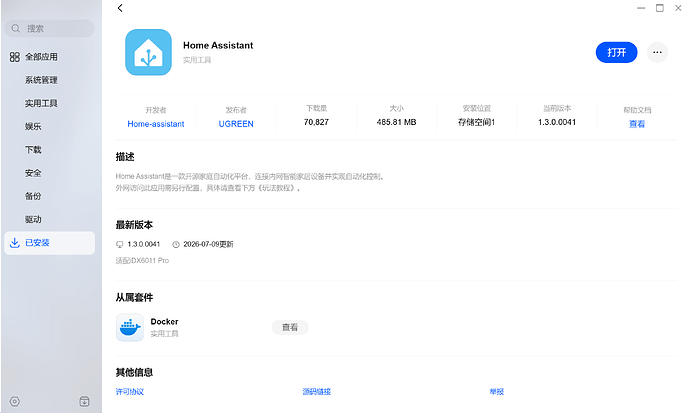
Task: Open publisher link UGREEN
Action: click(x=236, y=124)
